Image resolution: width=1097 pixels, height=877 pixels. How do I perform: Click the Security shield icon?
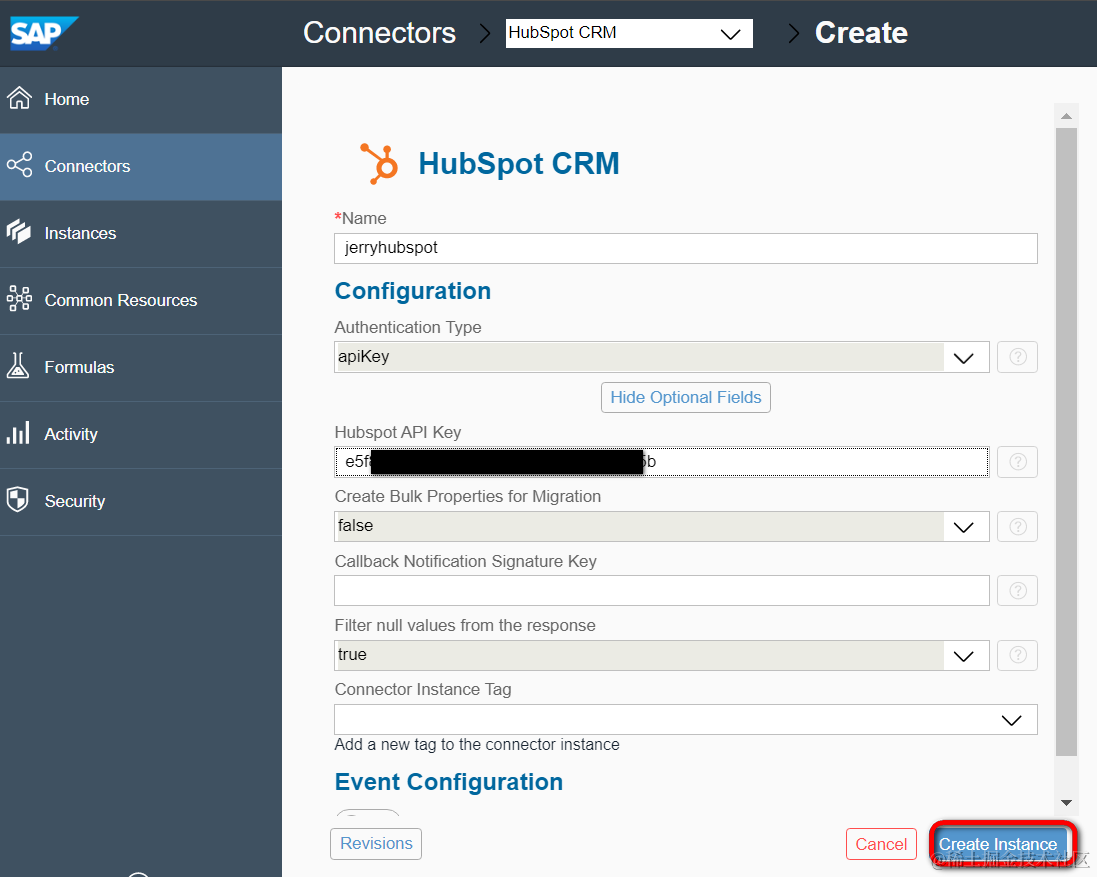pyautogui.click(x=17, y=499)
